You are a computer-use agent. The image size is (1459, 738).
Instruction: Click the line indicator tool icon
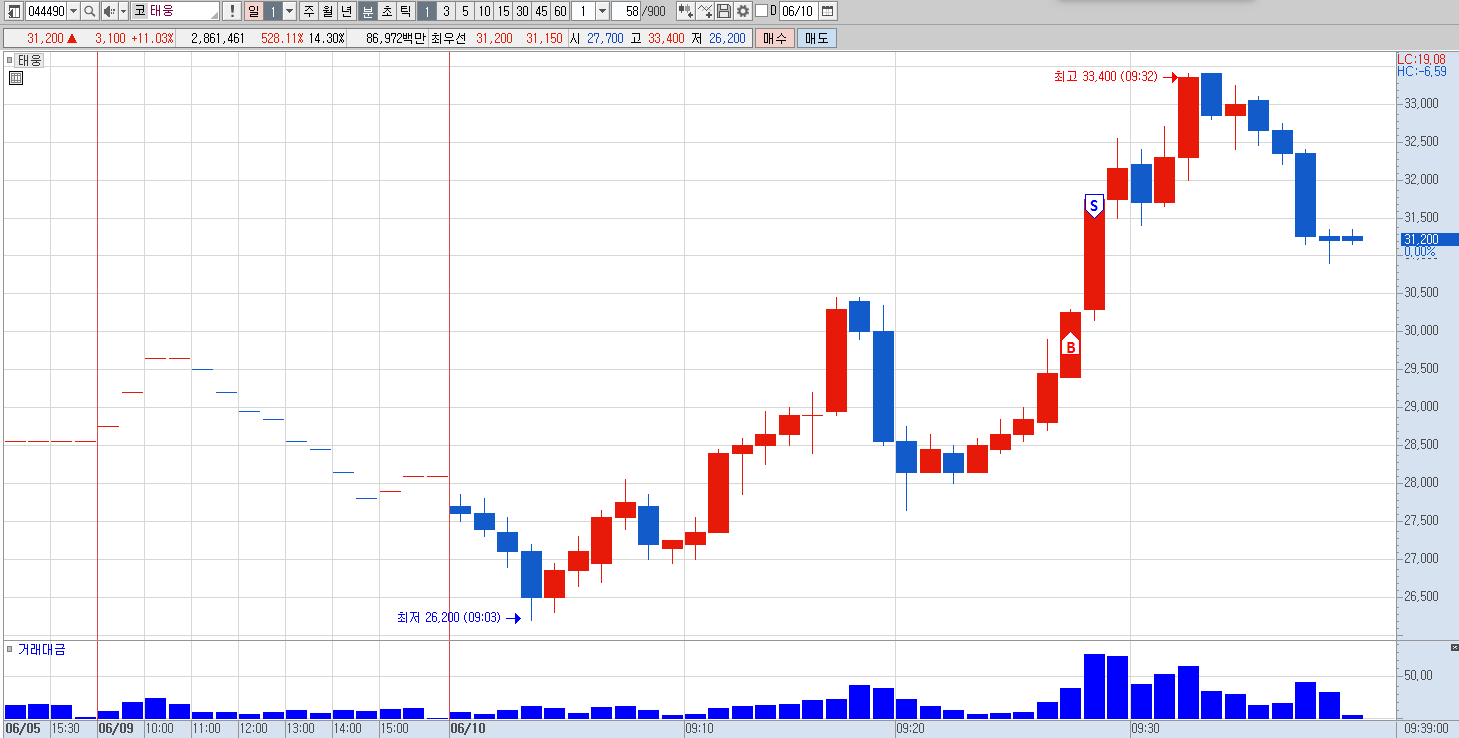tap(705, 11)
